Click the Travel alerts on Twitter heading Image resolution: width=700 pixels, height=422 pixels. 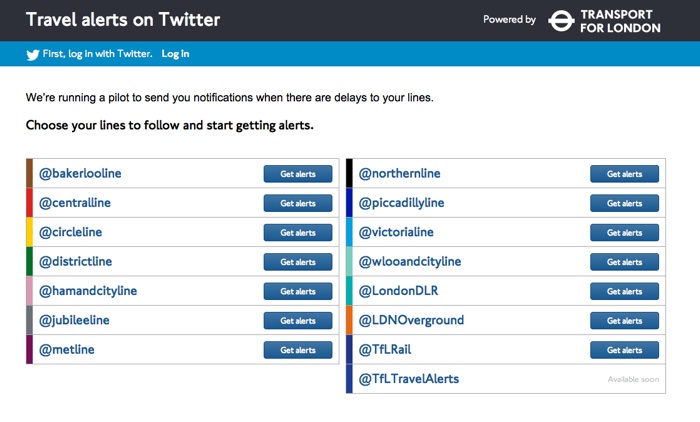(x=123, y=20)
